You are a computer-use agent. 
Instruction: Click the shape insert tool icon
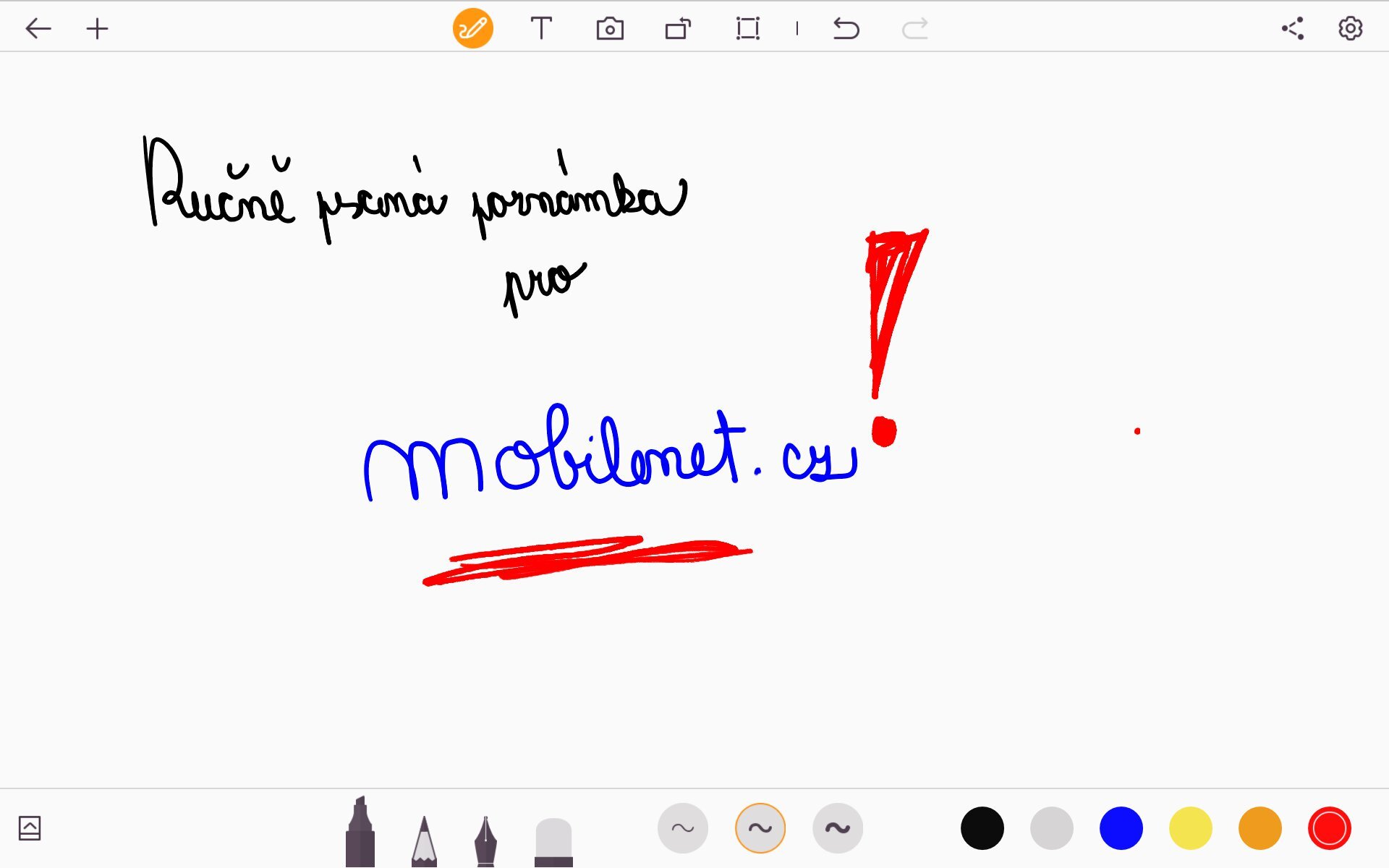[678, 29]
